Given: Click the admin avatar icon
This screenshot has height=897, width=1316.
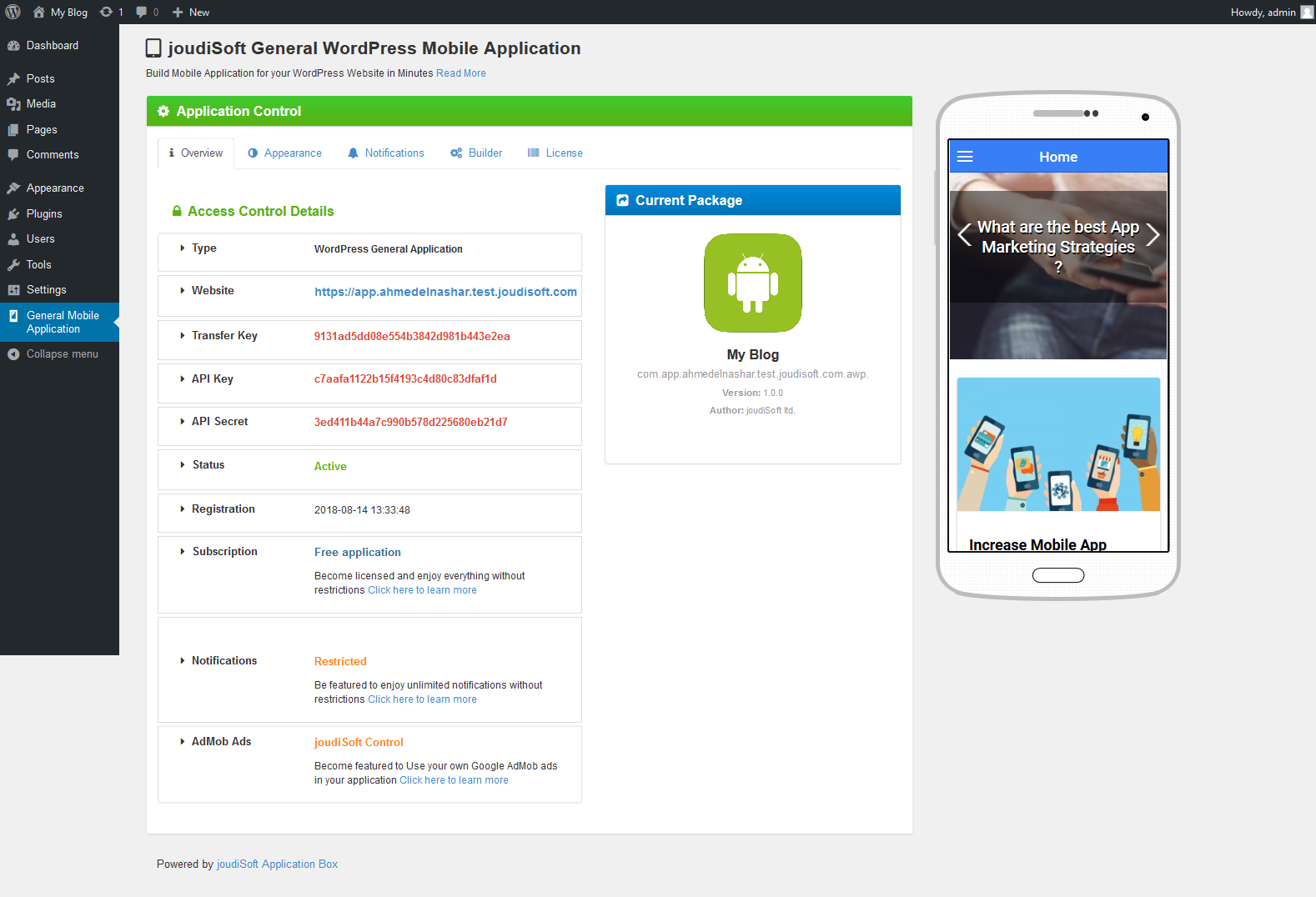Looking at the screenshot, I should coord(1306,12).
